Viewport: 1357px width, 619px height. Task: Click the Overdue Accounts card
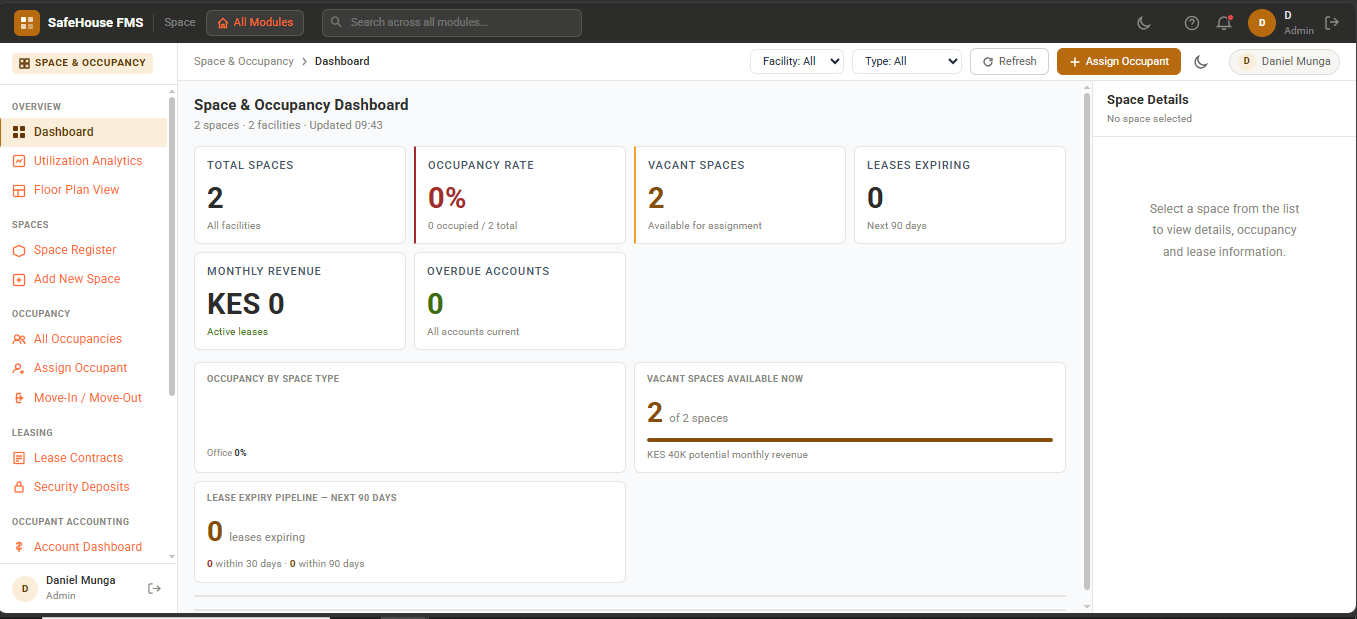click(x=520, y=301)
